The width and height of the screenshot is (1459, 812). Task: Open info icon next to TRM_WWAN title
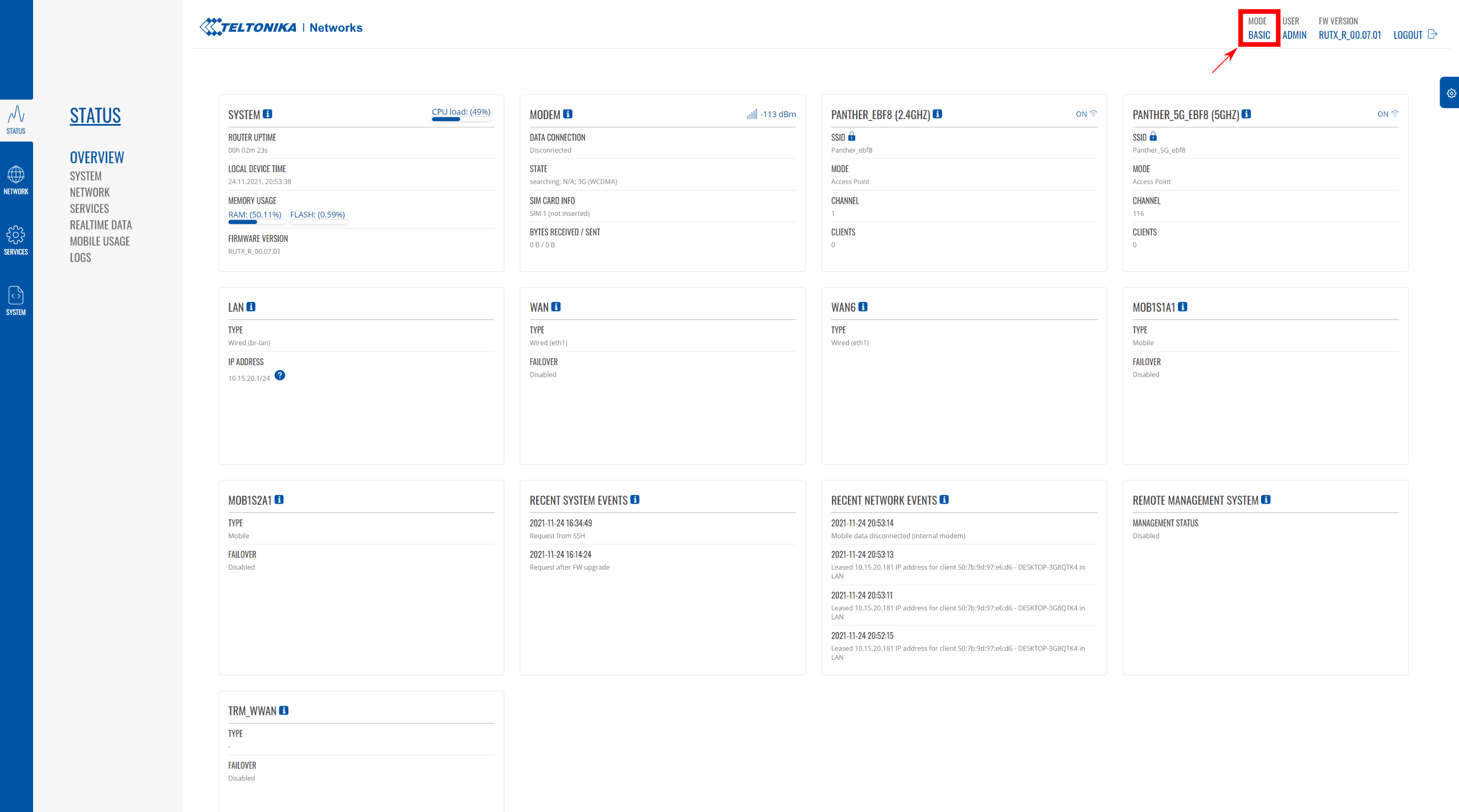click(x=284, y=710)
